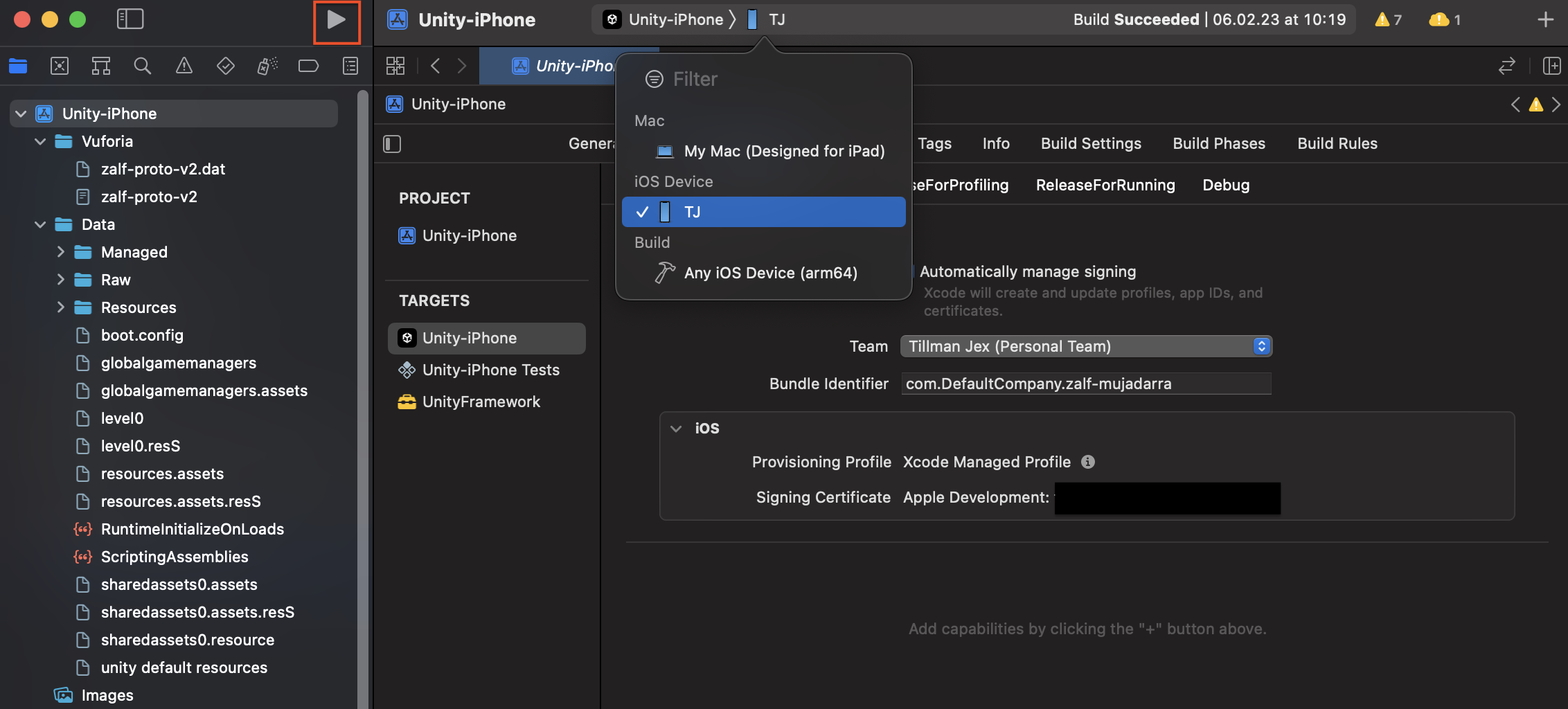Click the jump bar issue warning icon
Viewport: 1568px width, 709px height.
pos(1536,105)
